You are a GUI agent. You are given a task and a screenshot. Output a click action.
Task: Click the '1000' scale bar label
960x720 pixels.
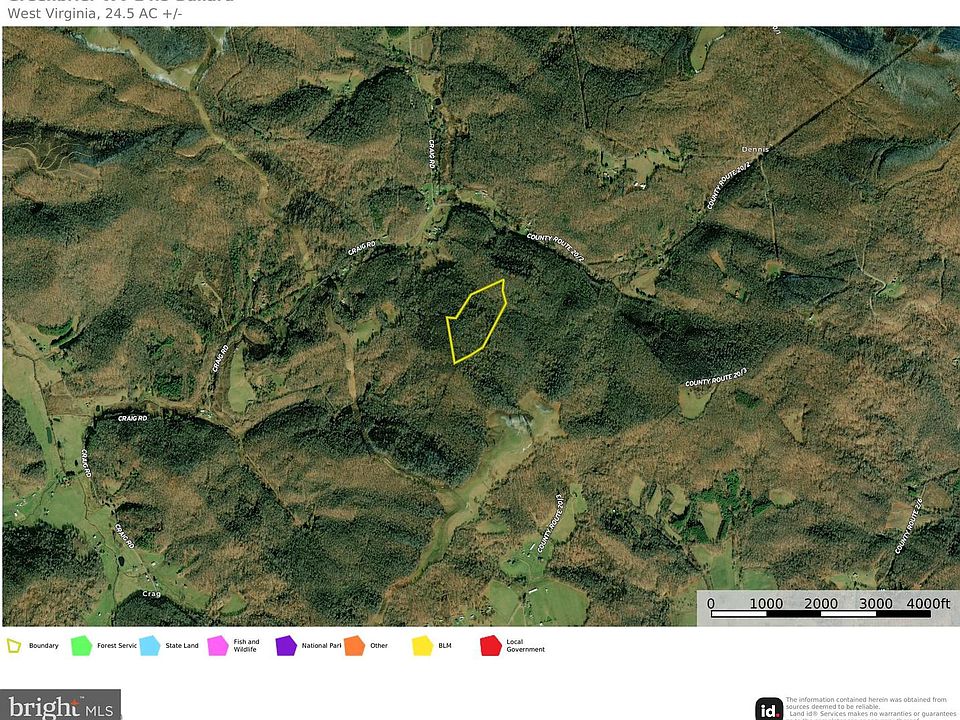coord(766,604)
